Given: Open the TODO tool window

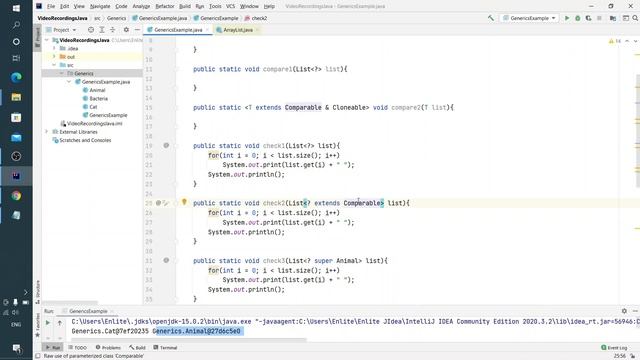Looking at the screenshot, I should click(78, 347).
